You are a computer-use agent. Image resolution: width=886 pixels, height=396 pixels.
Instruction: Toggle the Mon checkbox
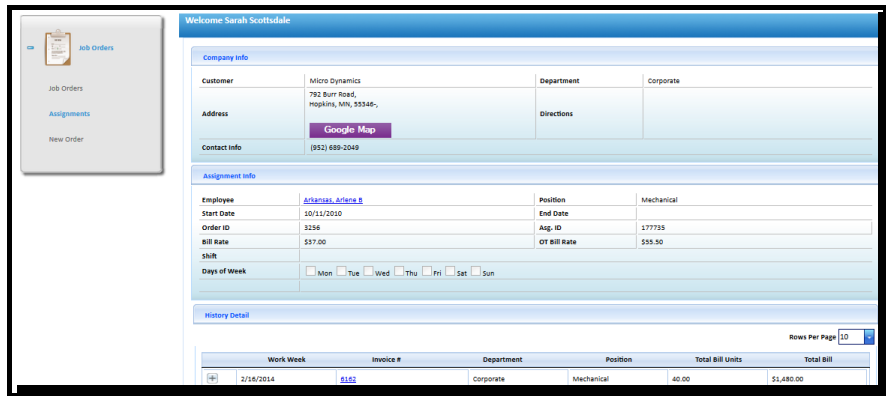[311, 271]
